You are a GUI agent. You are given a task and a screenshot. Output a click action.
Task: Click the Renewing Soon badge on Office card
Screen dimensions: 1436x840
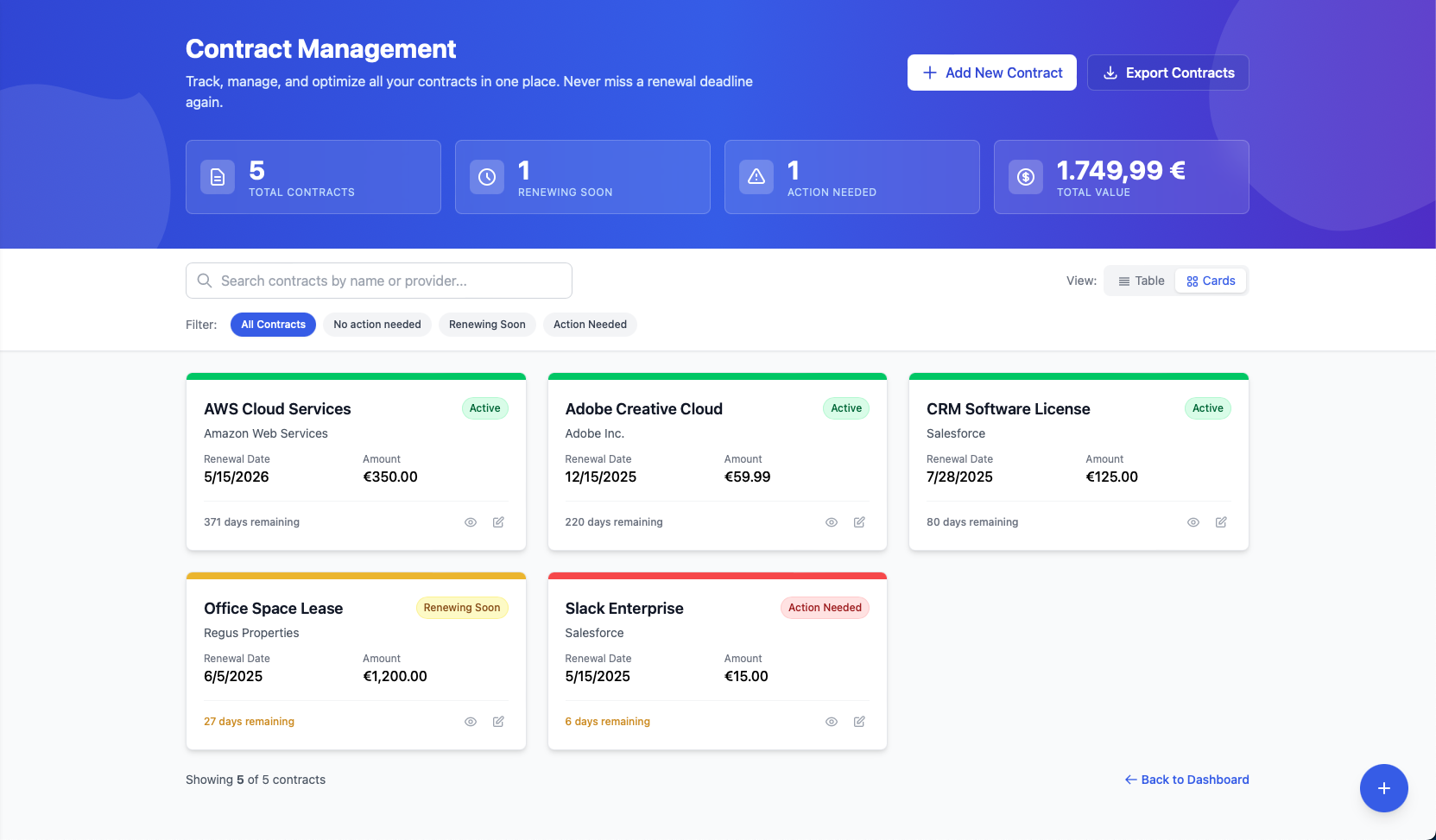tap(462, 608)
